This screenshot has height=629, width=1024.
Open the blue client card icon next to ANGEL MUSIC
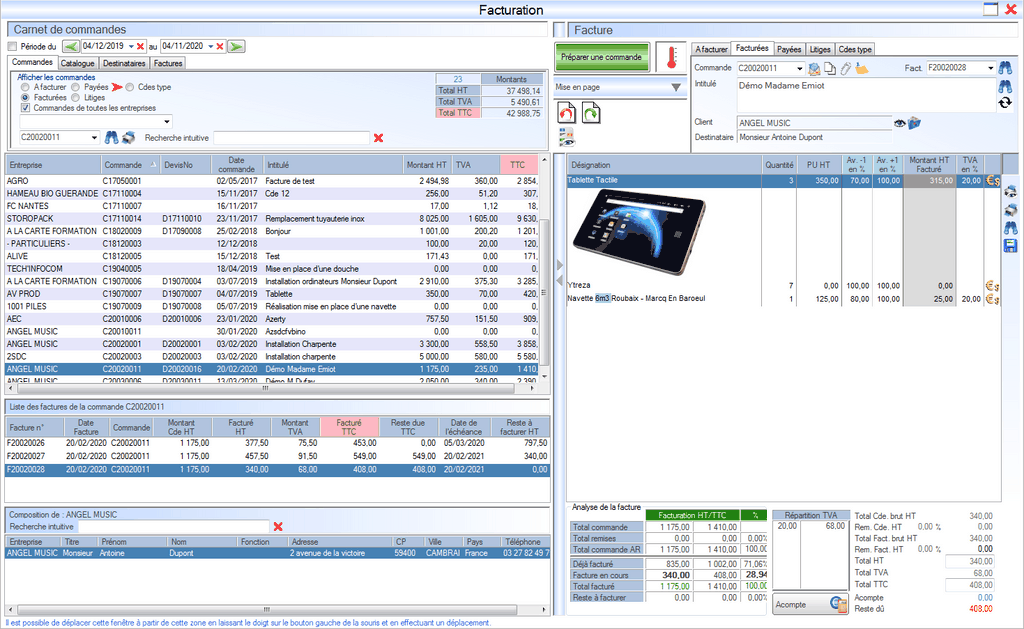(914, 123)
